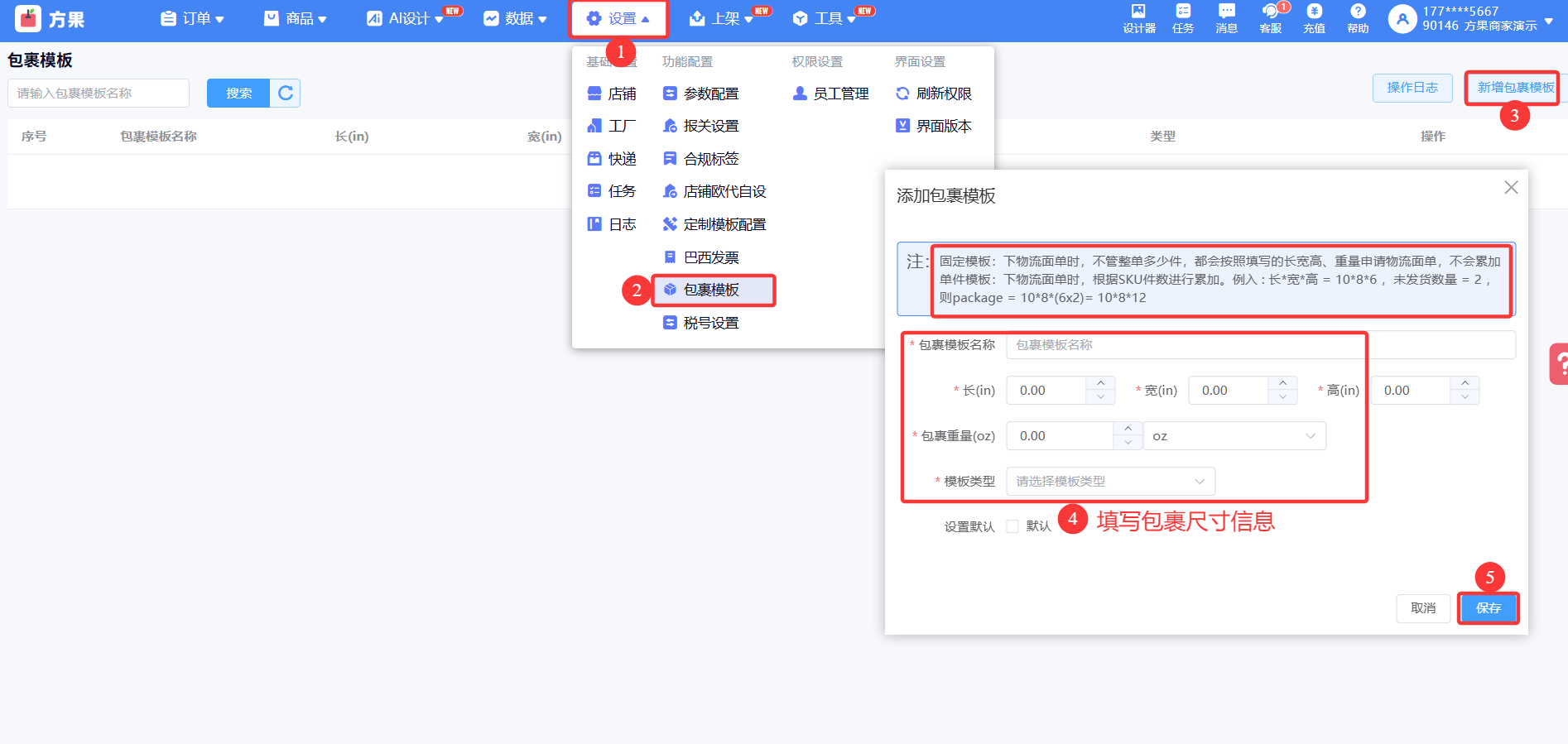Open the 充值 recharge icon
Viewport: 1568px width, 744px height.
click(x=1315, y=18)
